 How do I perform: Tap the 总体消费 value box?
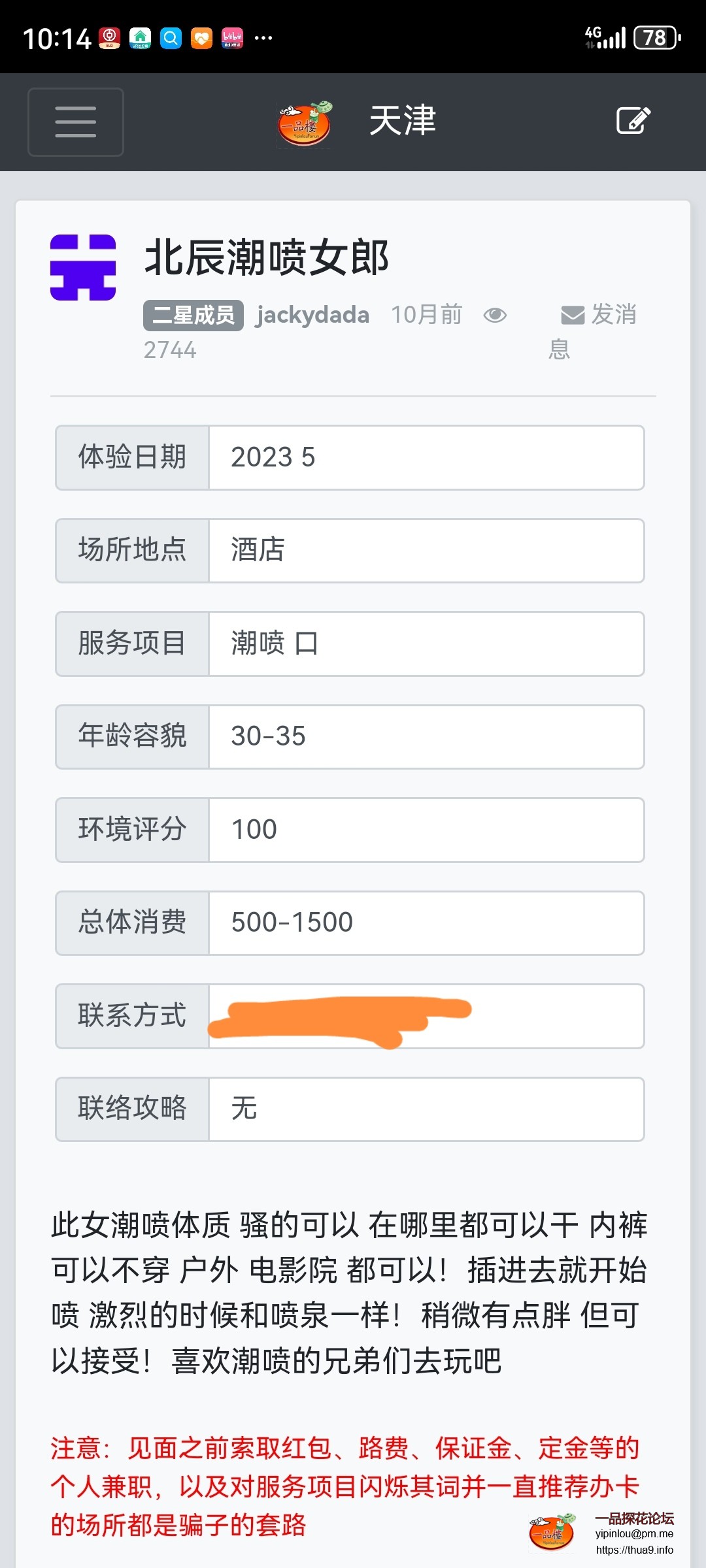[x=426, y=923]
